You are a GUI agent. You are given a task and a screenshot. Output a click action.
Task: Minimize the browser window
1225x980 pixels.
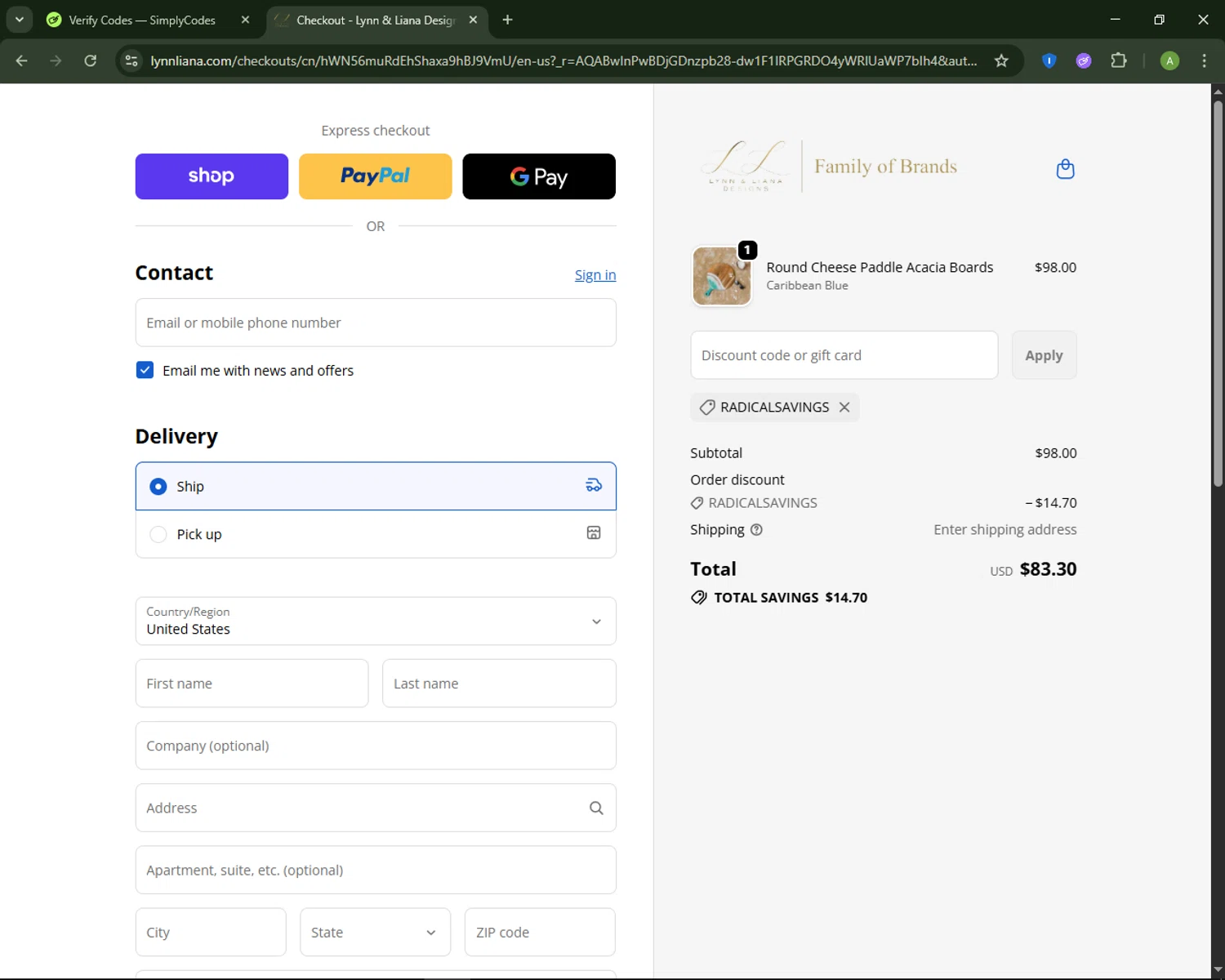pos(1115,20)
